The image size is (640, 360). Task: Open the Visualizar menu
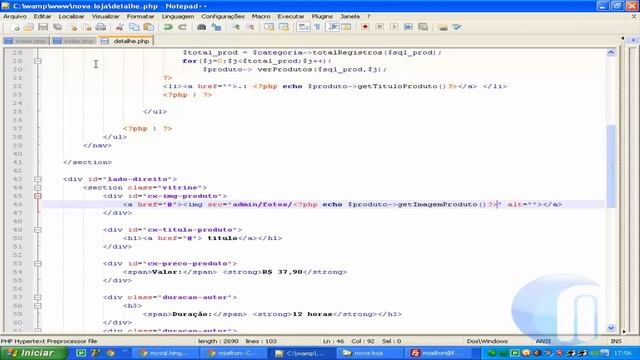pos(105,16)
